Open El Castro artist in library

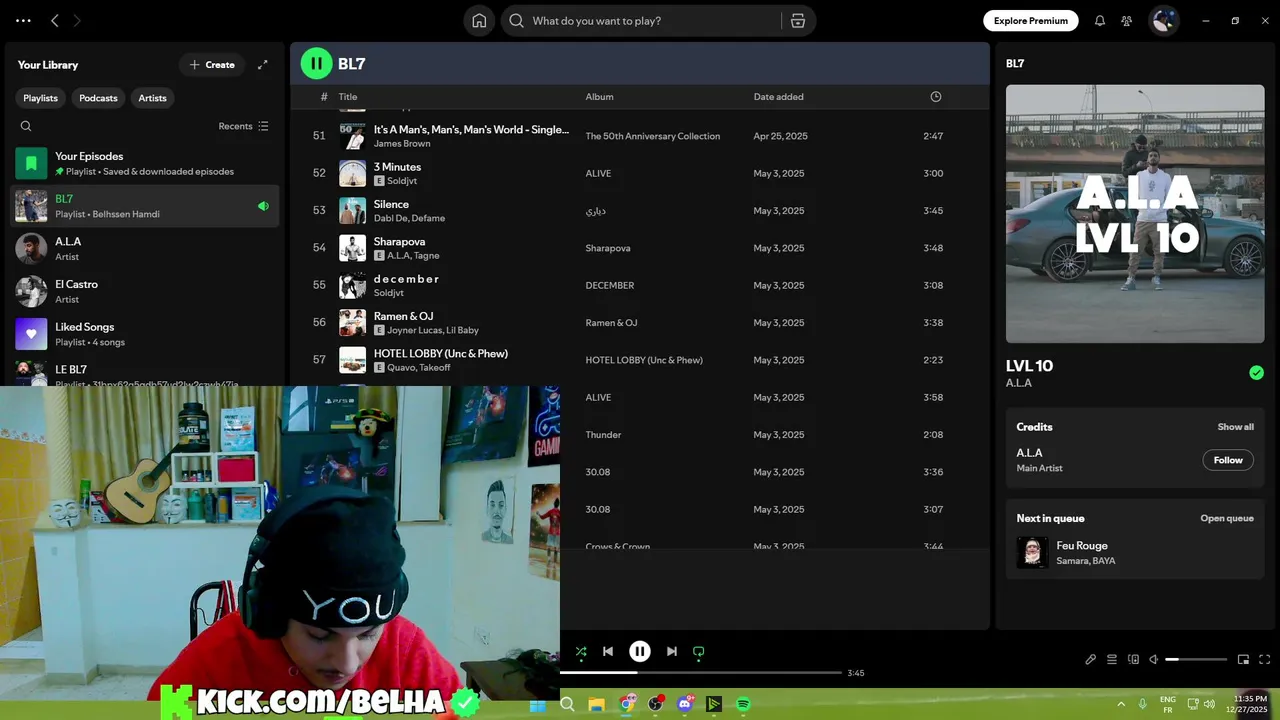(x=145, y=291)
